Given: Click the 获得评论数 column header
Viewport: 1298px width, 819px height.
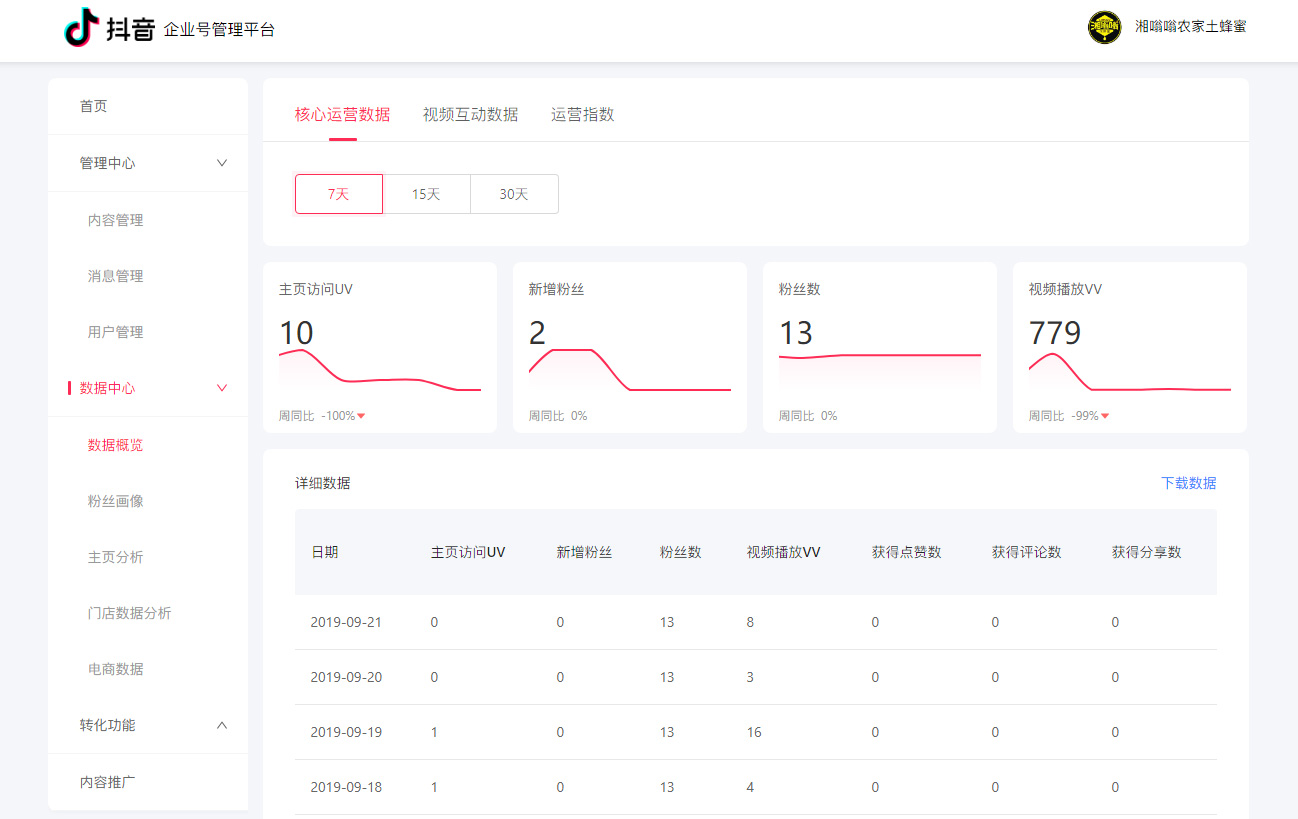Looking at the screenshot, I should coord(1026,552).
